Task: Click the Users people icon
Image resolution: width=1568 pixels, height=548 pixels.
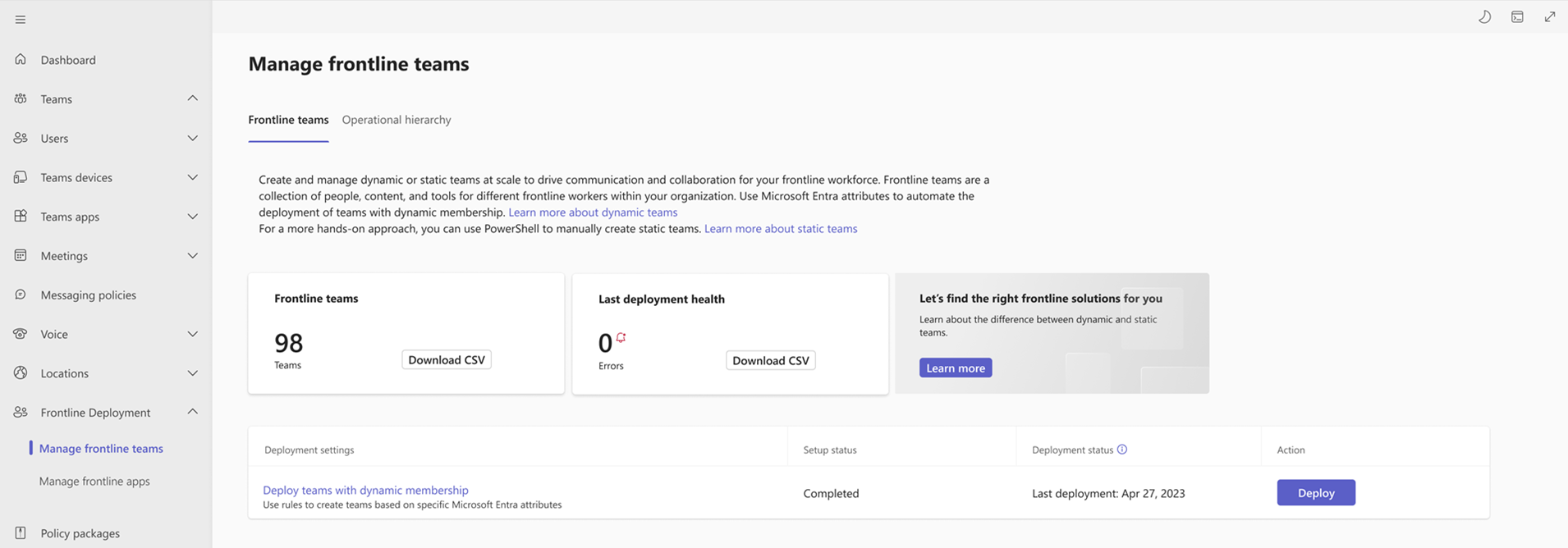Action: pyautogui.click(x=21, y=138)
